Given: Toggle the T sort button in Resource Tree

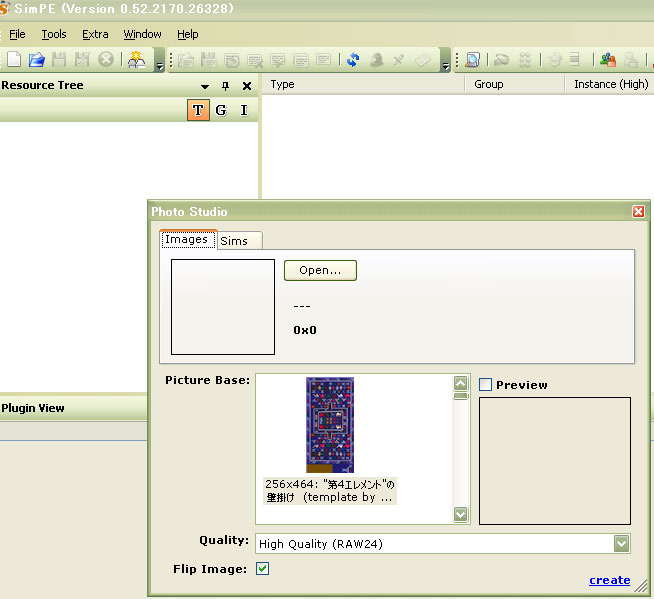Looking at the screenshot, I should point(198,110).
